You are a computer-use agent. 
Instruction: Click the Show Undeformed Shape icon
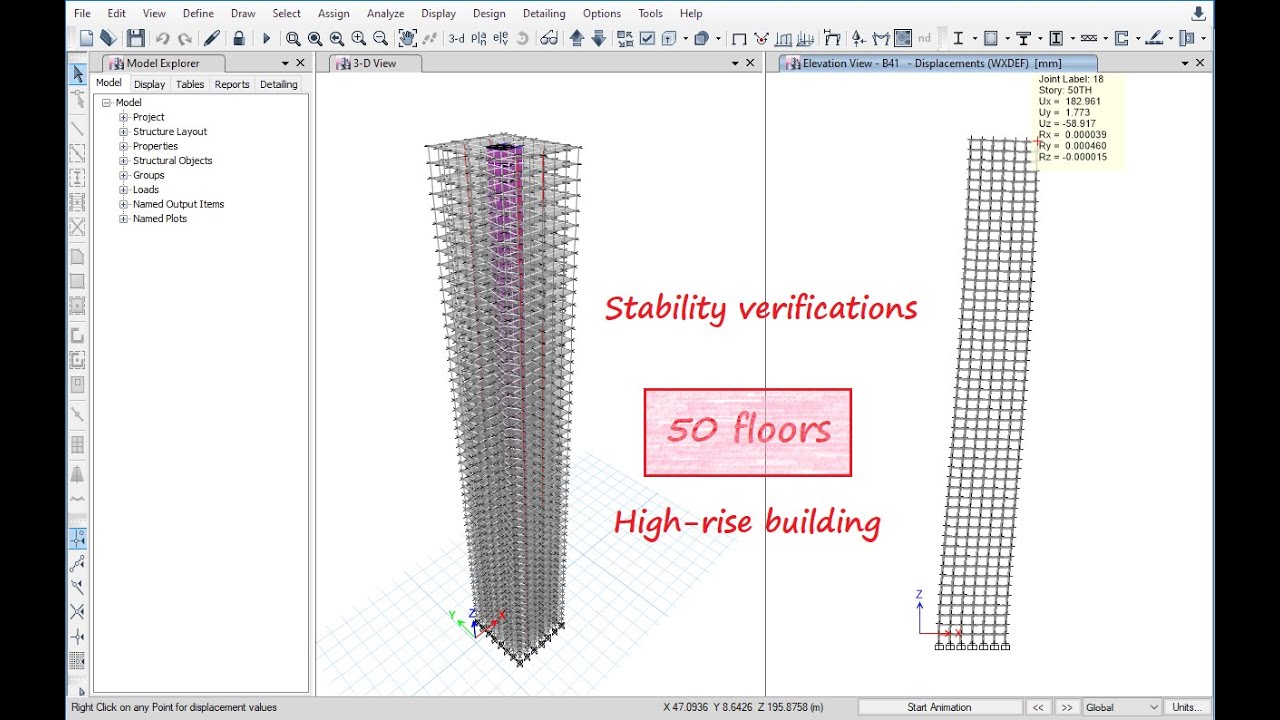point(739,38)
